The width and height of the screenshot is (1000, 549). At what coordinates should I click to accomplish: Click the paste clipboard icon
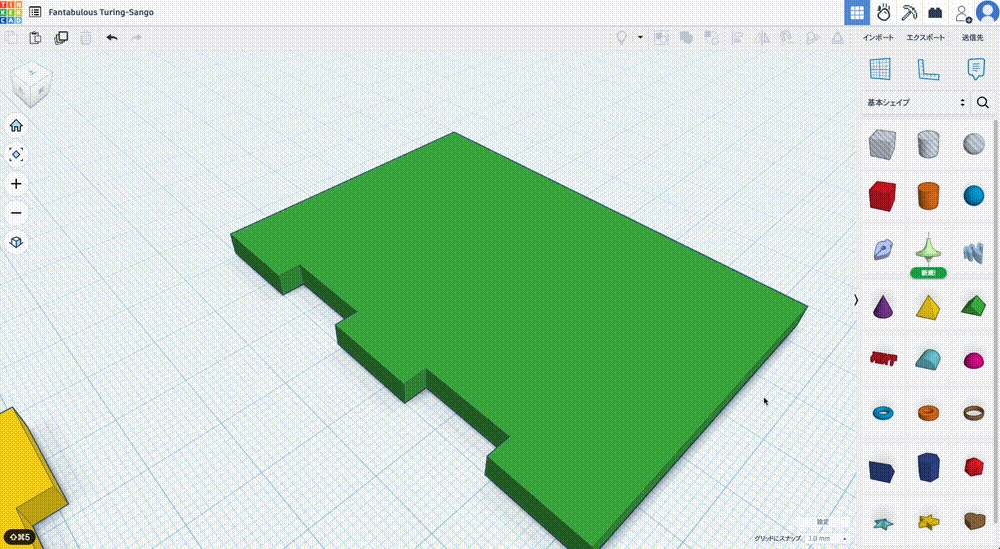pyautogui.click(x=36, y=38)
